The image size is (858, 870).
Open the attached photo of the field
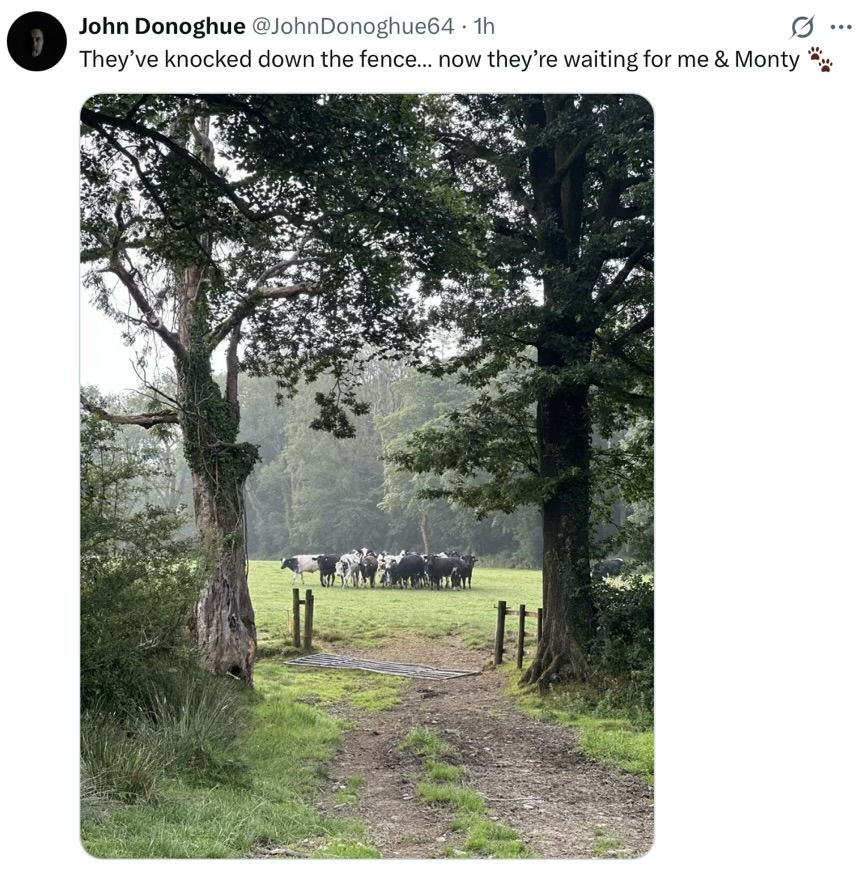point(367,476)
